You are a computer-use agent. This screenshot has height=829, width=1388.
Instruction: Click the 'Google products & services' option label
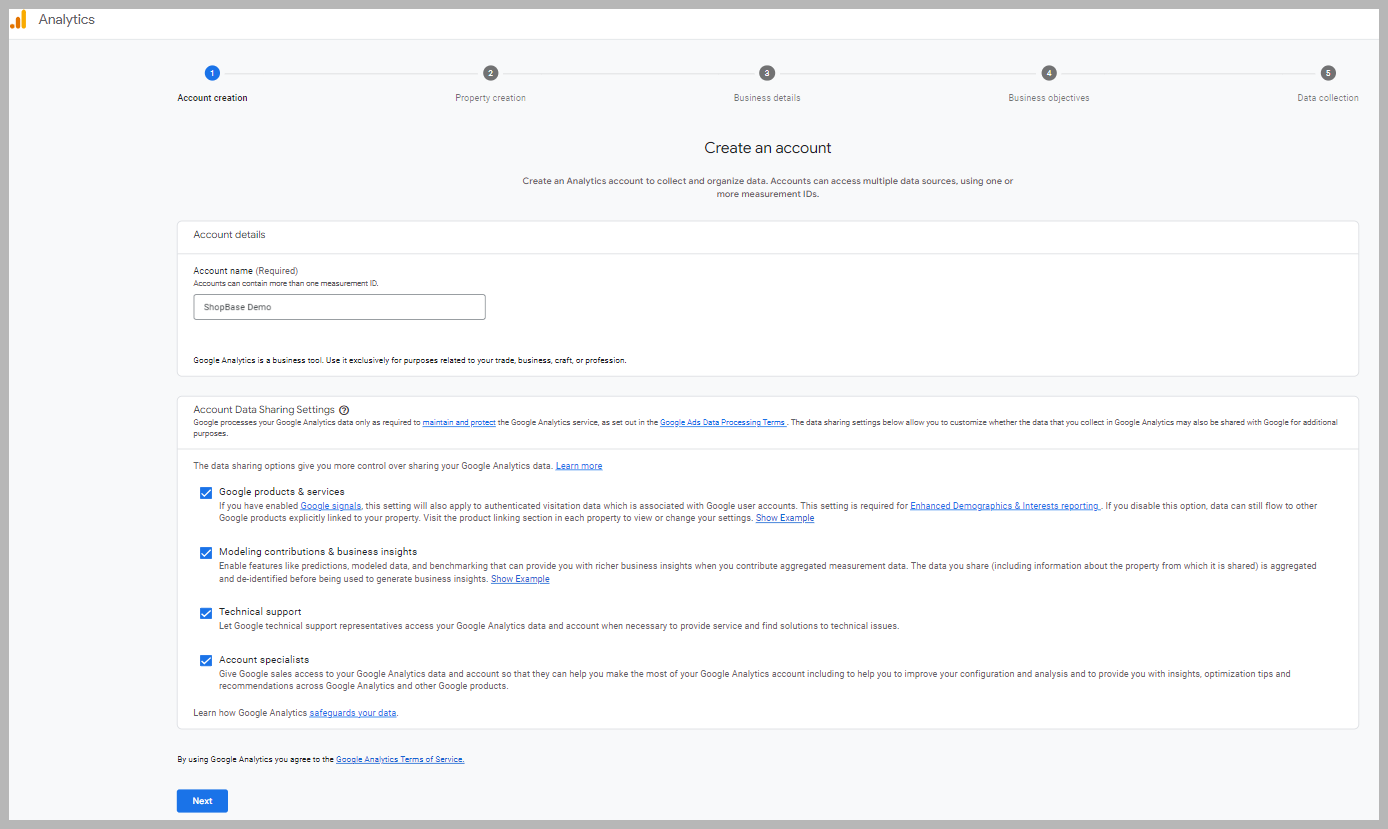pos(282,492)
